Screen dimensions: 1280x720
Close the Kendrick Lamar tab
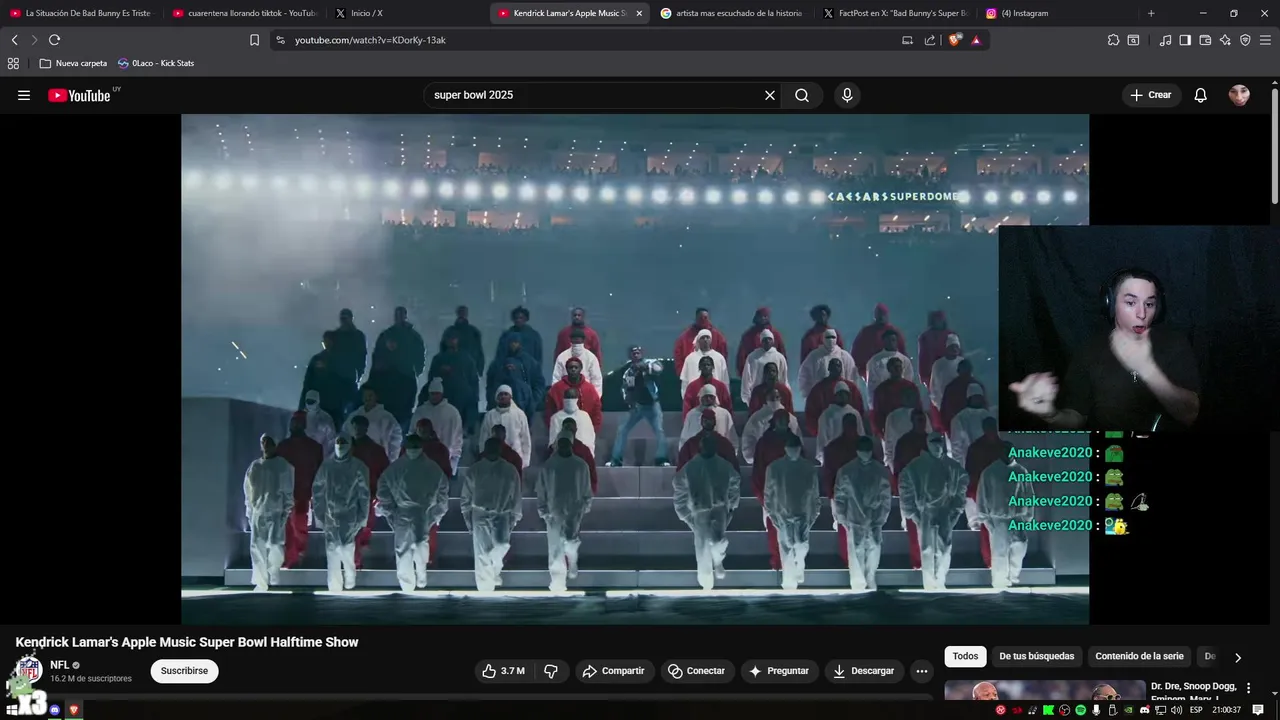tap(638, 13)
